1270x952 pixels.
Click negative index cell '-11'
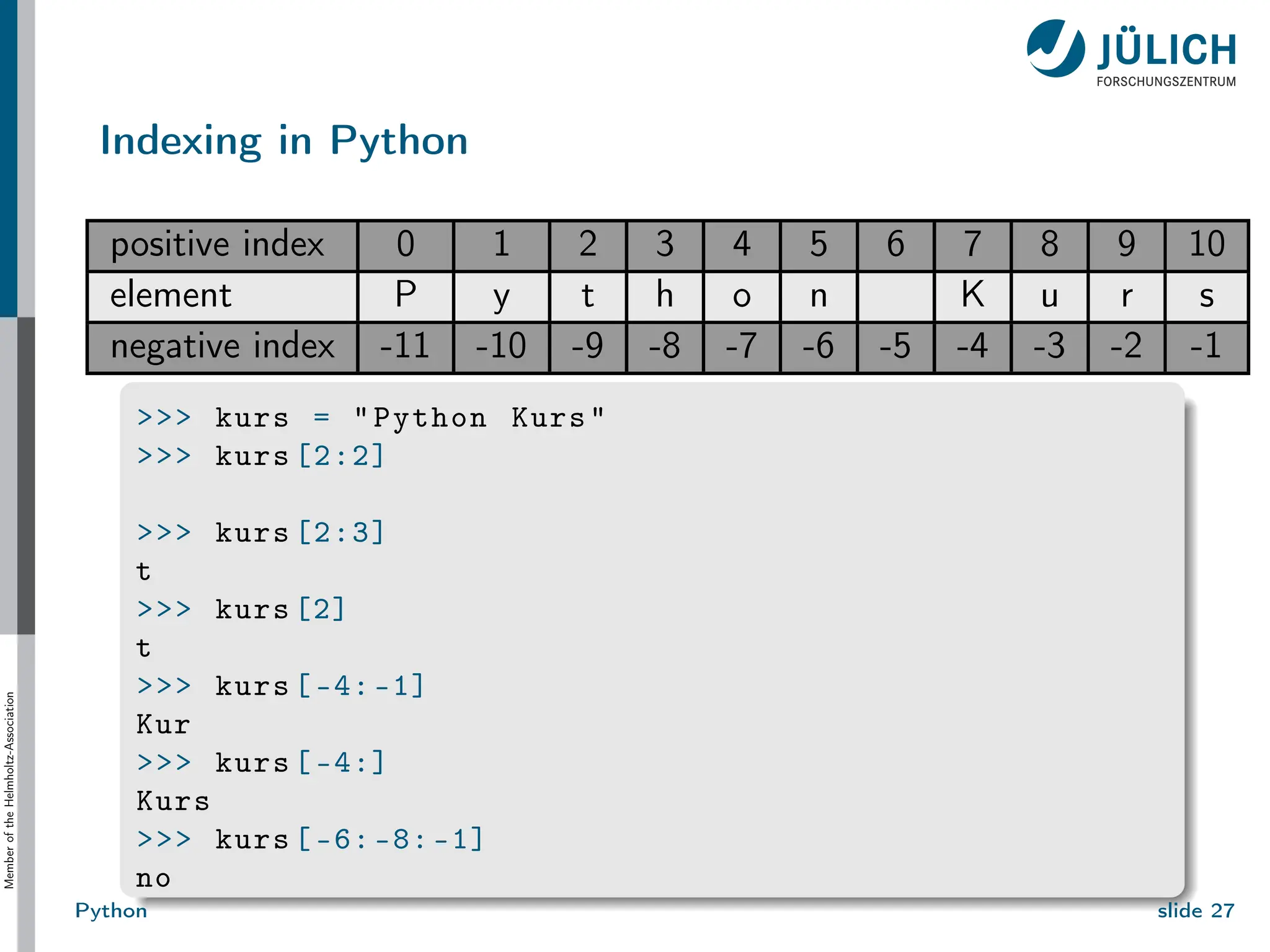point(406,347)
